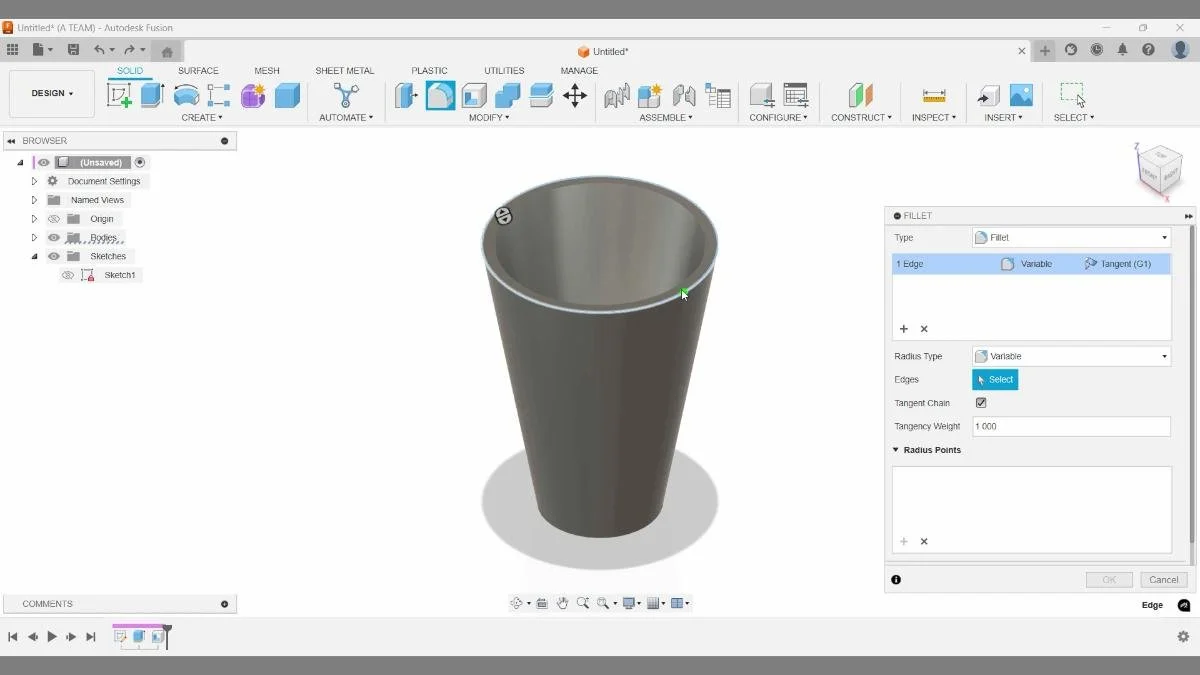Select the Measure tool in Inspect panel

click(x=934, y=95)
